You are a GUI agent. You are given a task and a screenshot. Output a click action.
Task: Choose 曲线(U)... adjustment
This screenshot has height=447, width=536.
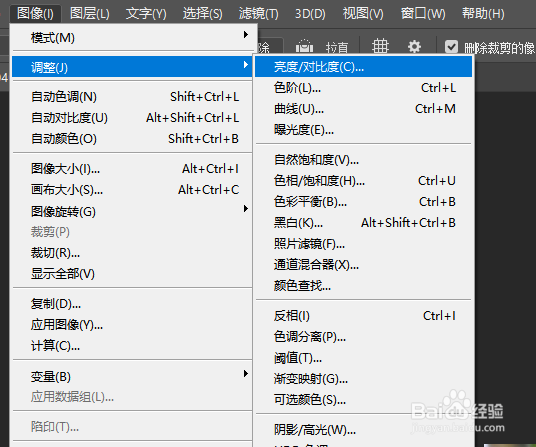(363, 109)
